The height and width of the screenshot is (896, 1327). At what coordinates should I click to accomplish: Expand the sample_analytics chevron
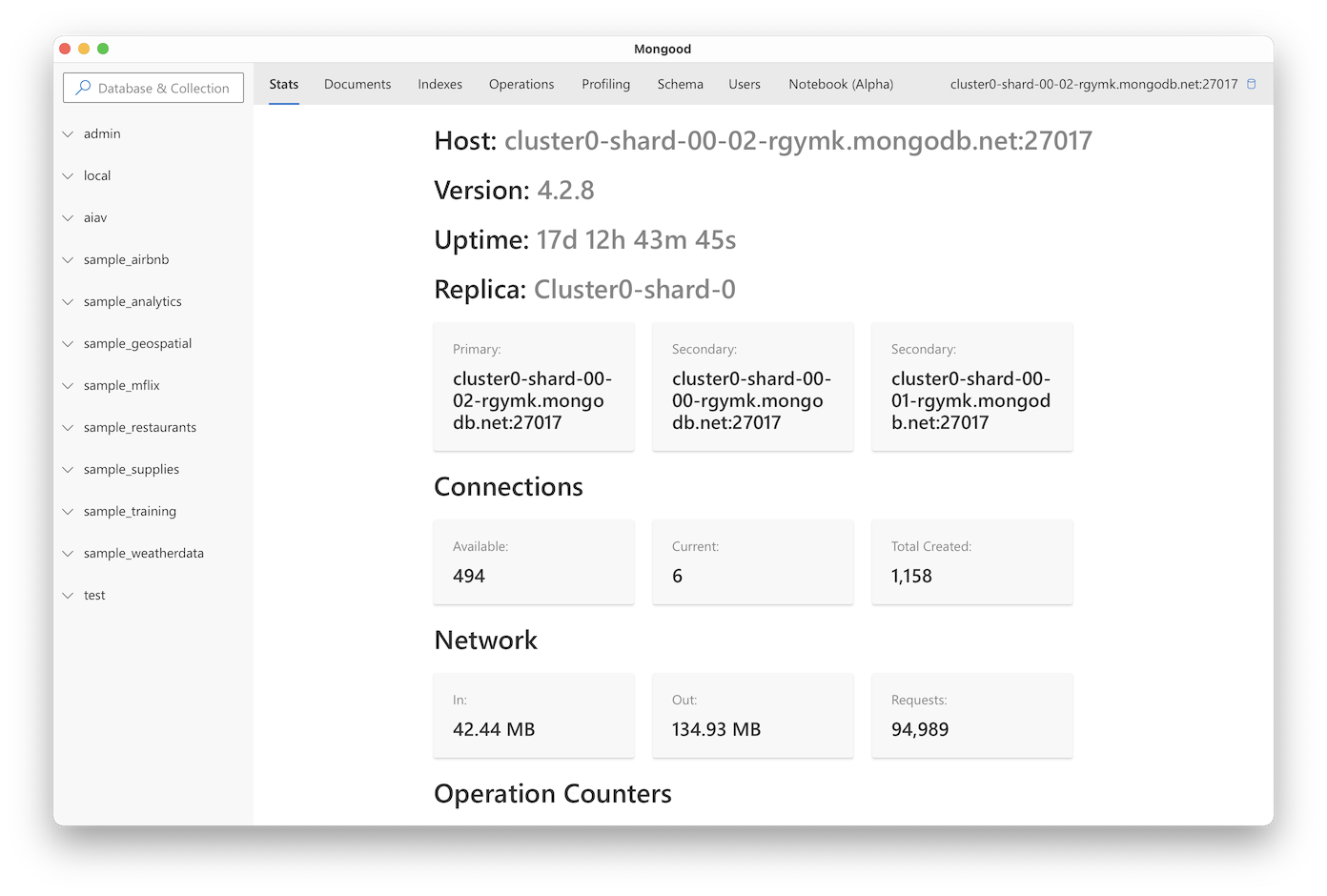coord(68,301)
